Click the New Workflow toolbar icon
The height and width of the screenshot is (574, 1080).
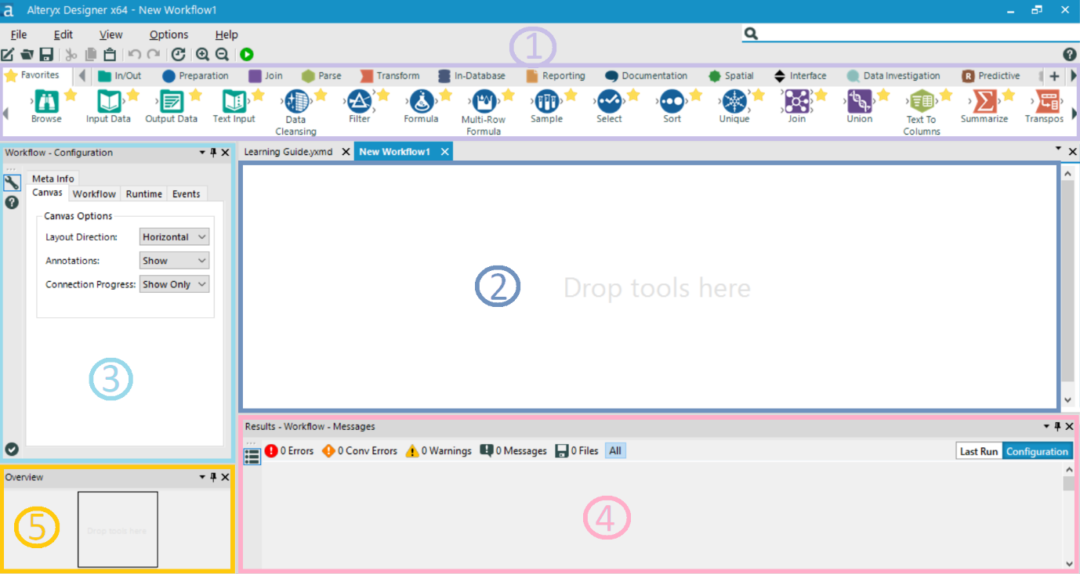tap(8, 54)
